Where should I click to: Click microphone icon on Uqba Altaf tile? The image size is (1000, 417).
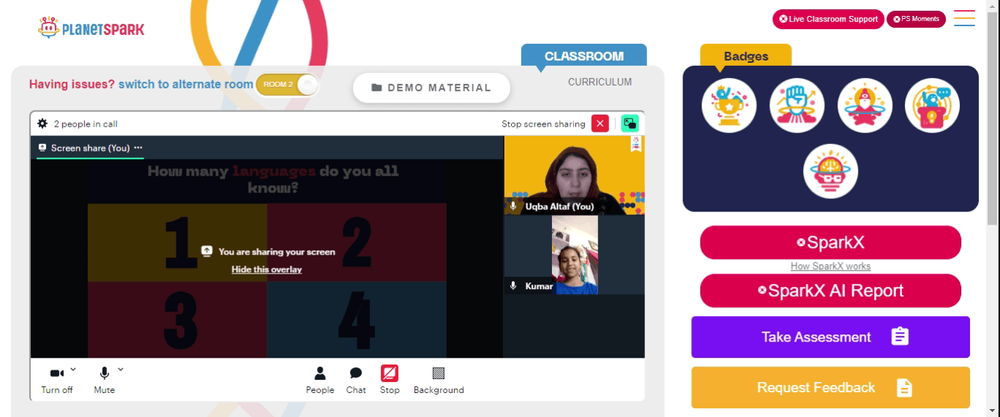coord(513,206)
